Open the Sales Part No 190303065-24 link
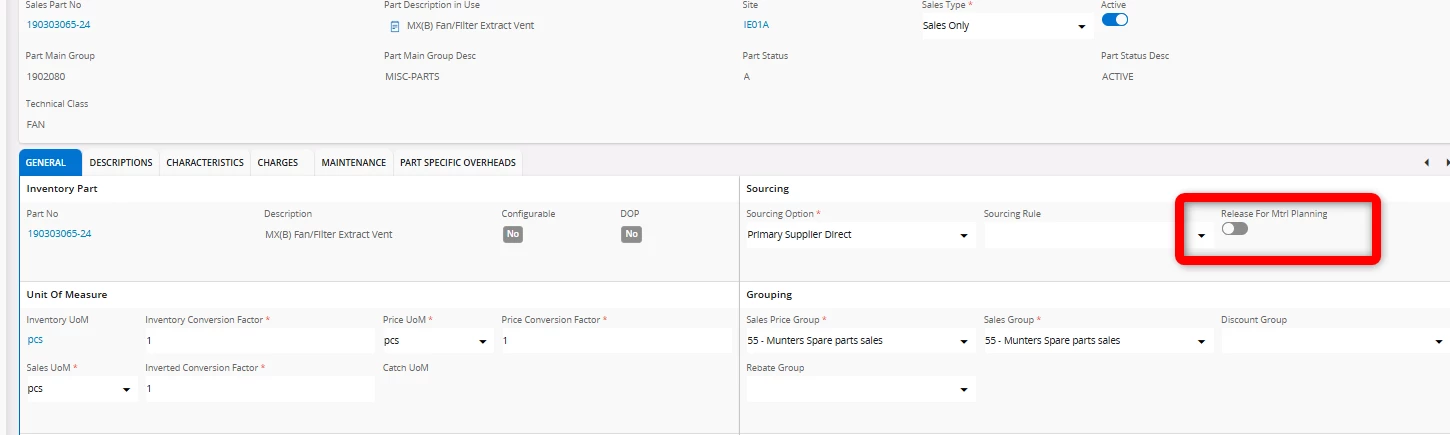 tap(65, 24)
